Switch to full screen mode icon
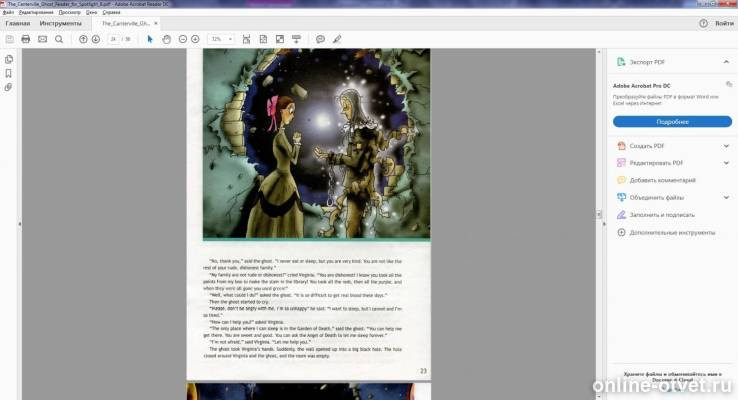The image size is (738, 400). tap(280, 39)
